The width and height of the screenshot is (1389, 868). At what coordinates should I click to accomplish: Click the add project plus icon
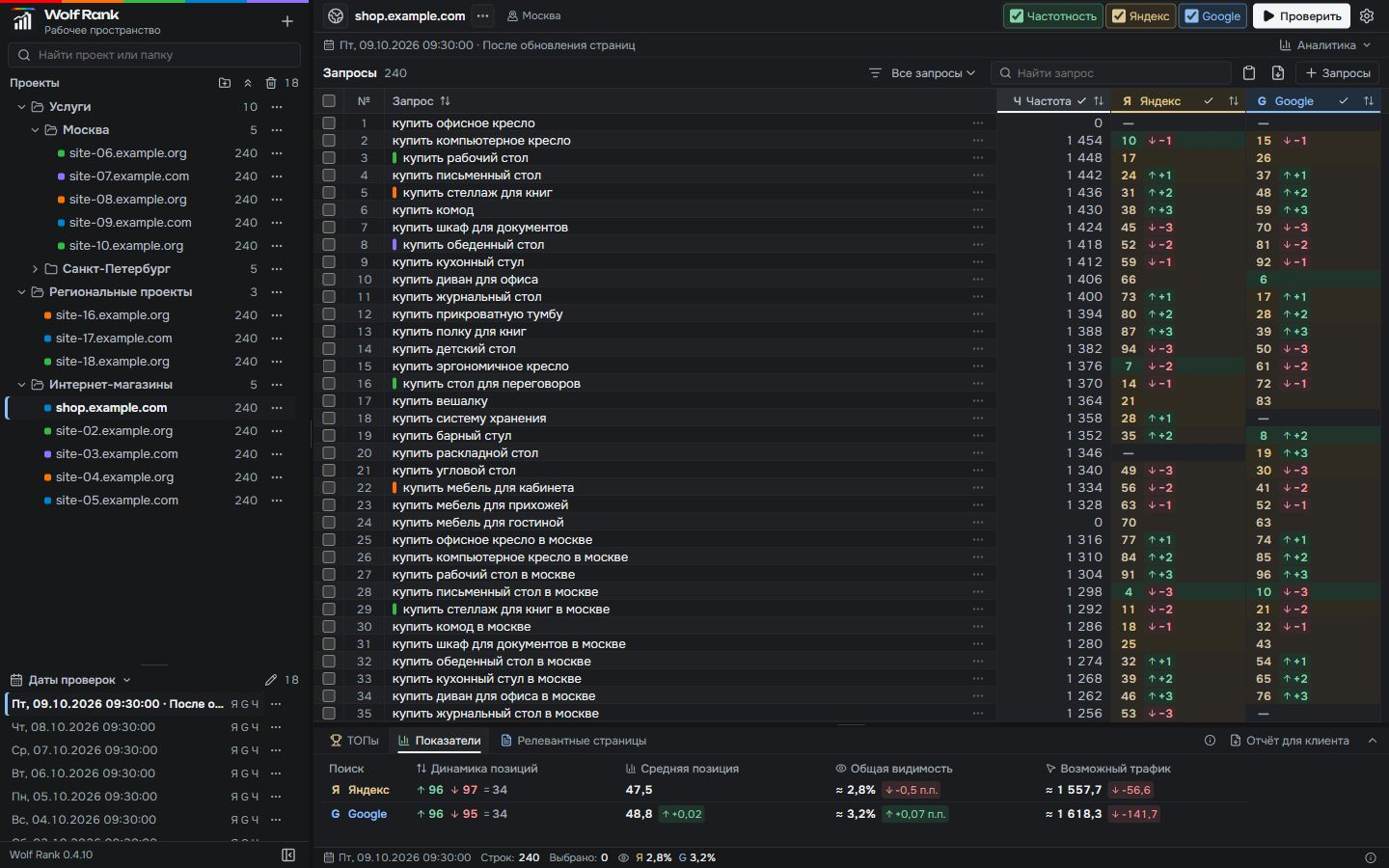pyautogui.click(x=287, y=21)
